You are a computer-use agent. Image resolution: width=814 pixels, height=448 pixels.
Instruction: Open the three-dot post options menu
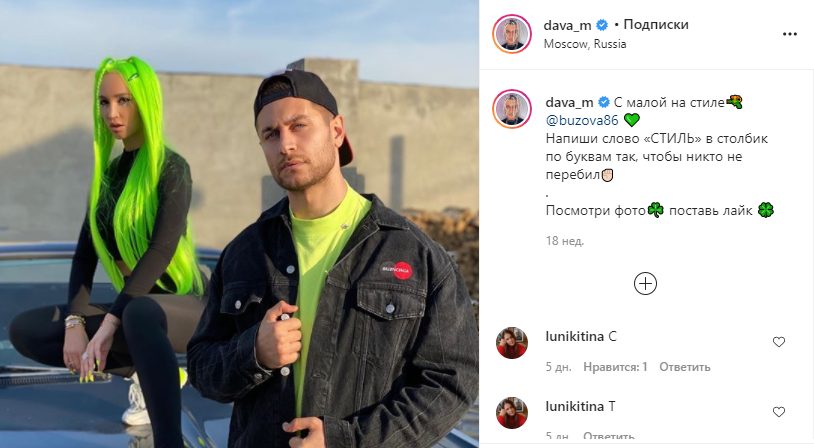click(789, 34)
